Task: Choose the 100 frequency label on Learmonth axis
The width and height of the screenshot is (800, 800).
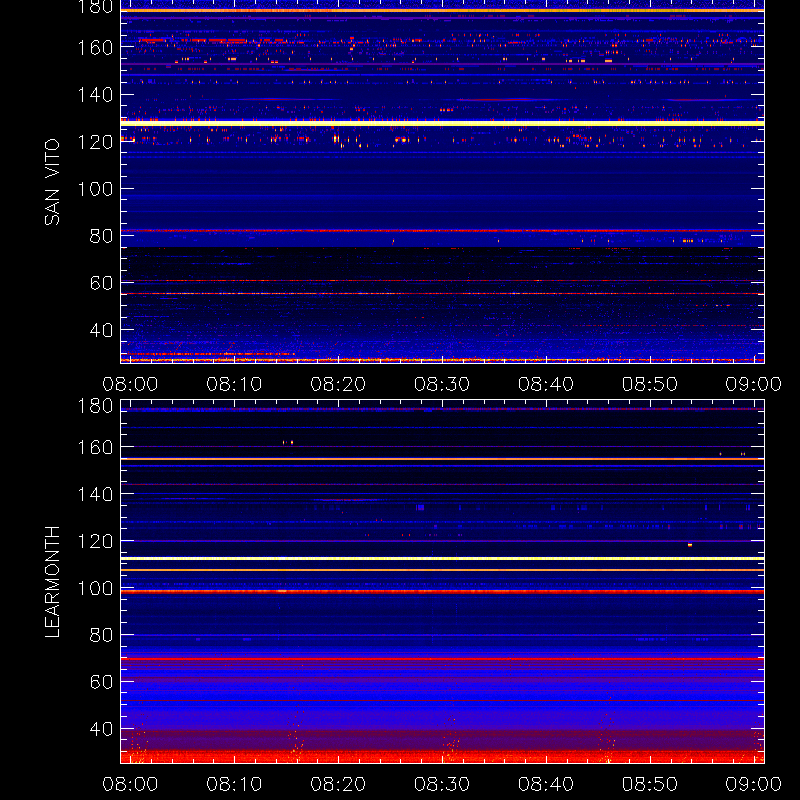Action: point(95,589)
